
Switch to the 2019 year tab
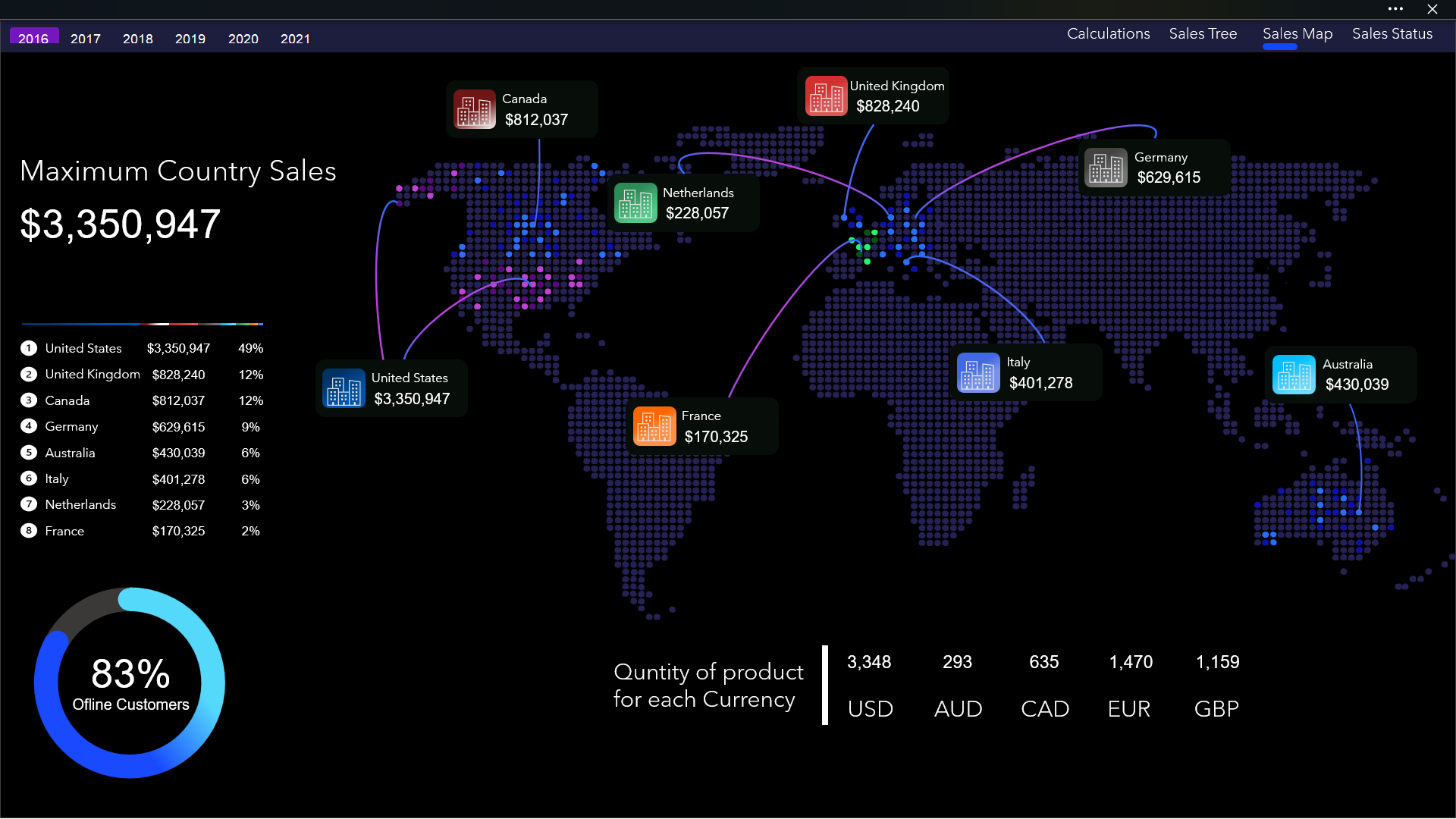point(190,39)
